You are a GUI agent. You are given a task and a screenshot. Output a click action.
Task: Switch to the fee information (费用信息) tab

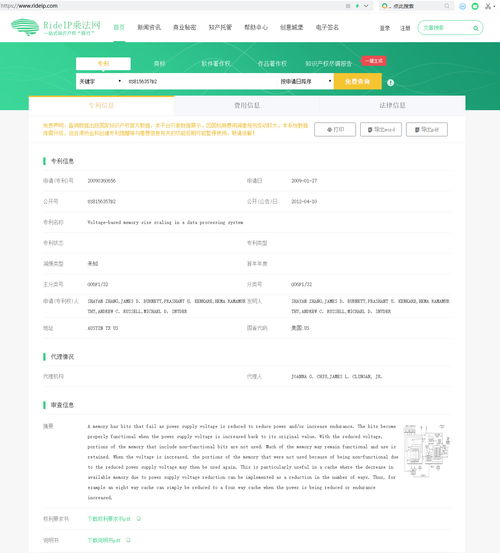pos(247,105)
